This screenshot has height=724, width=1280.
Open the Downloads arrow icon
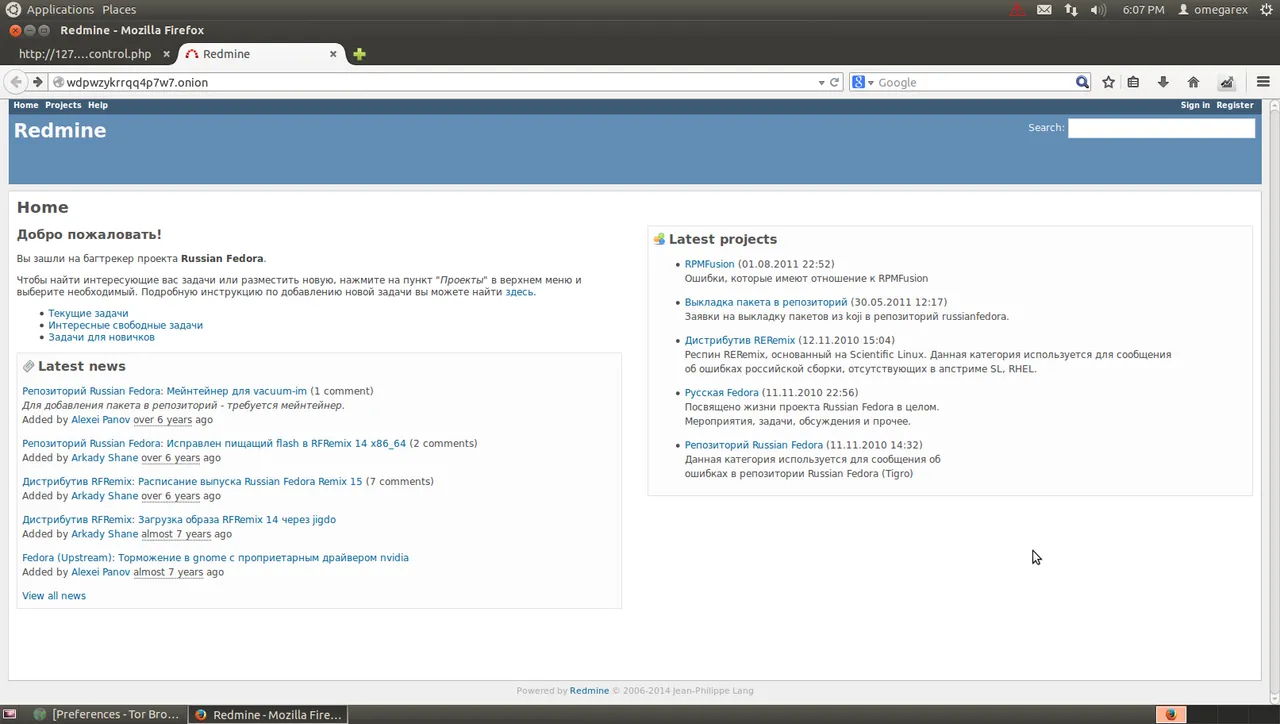(1163, 82)
